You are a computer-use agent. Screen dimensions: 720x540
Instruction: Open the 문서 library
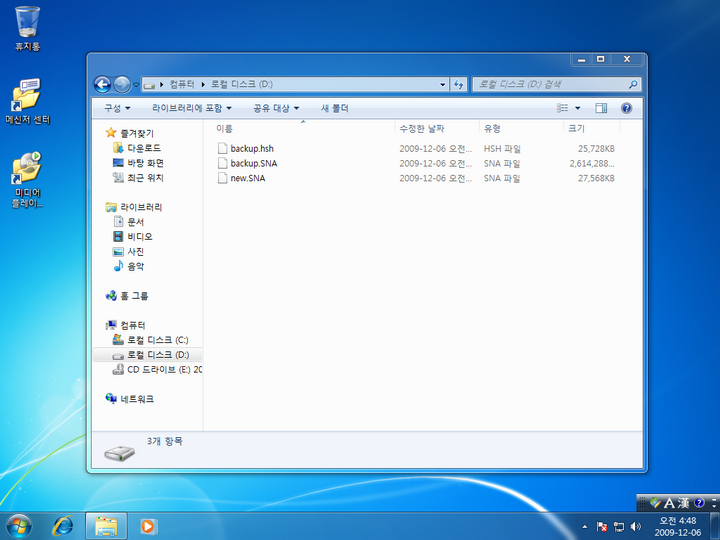tap(135, 222)
